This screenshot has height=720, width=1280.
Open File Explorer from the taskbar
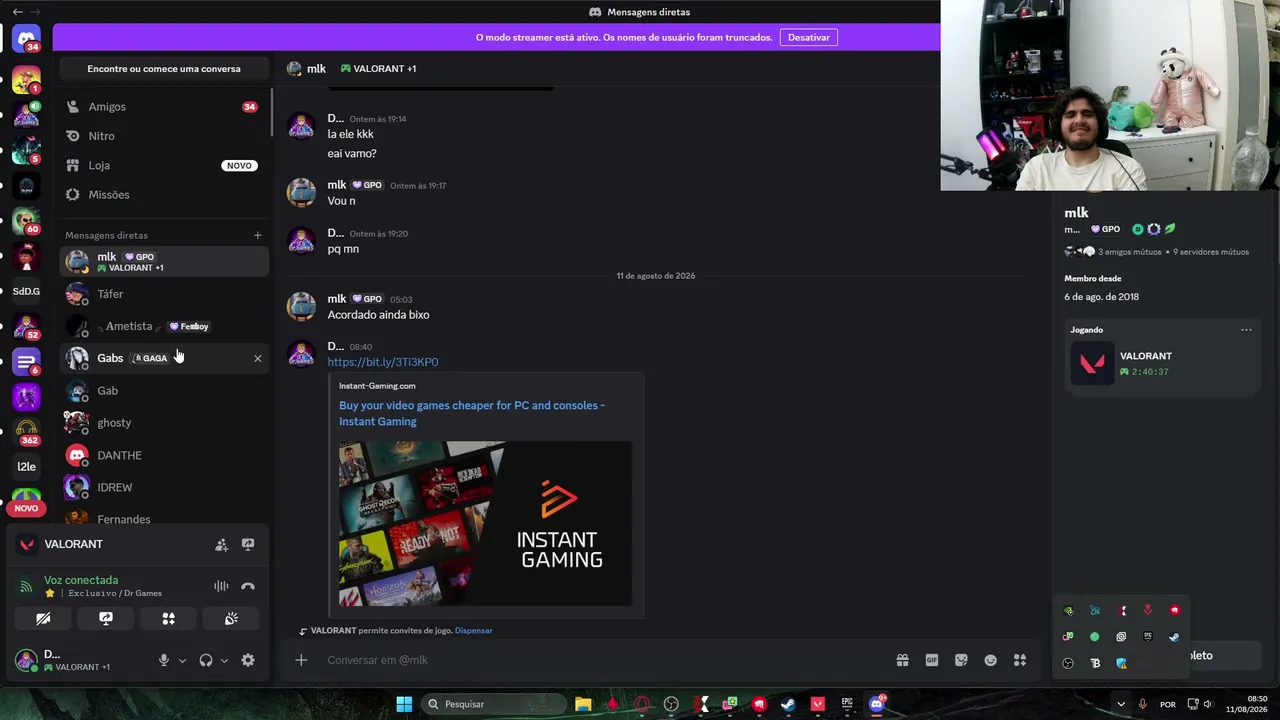pyautogui.click(x=583, y=704)
